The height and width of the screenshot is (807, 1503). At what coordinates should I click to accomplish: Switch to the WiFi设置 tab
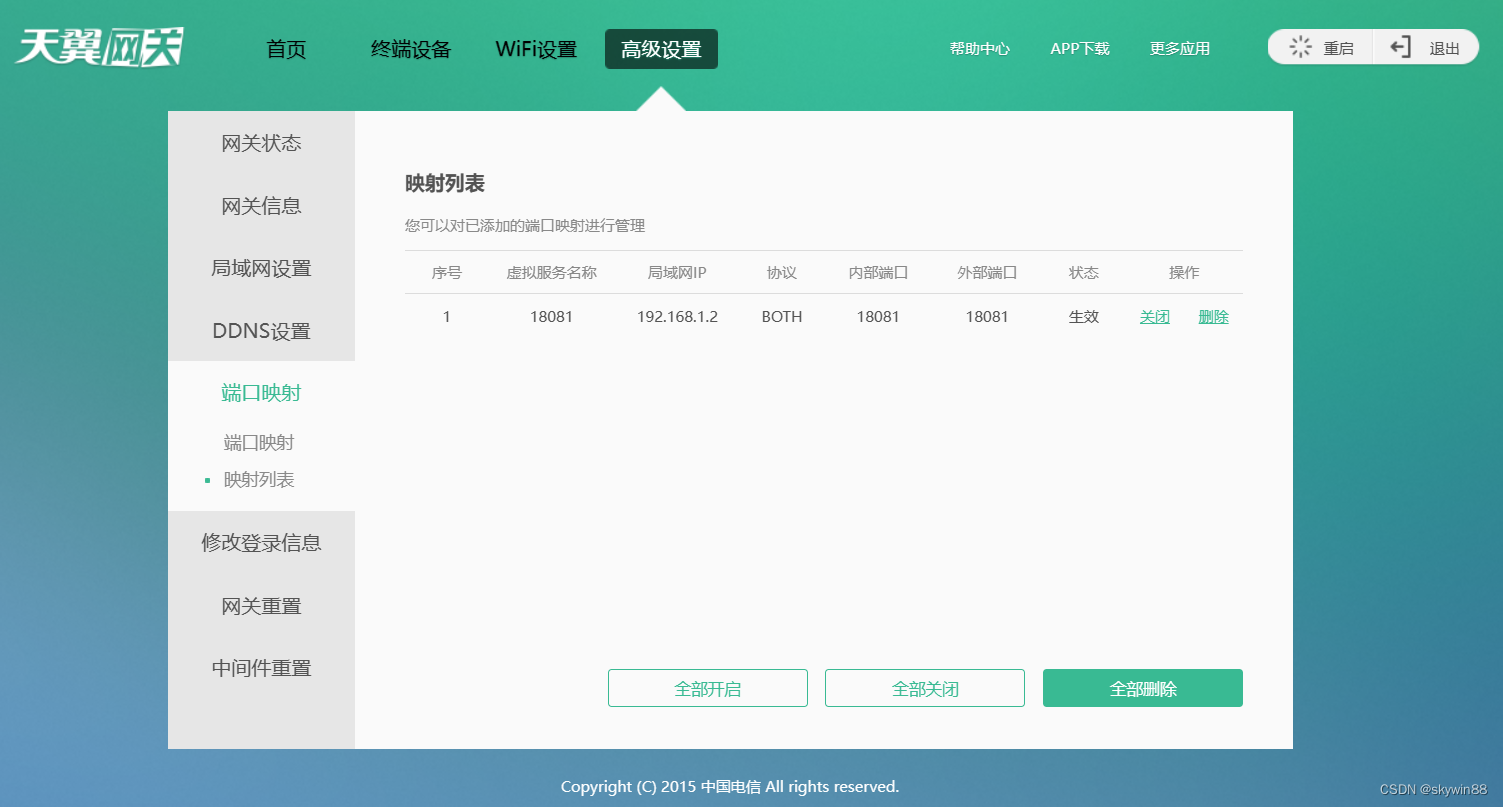(536, 49)
